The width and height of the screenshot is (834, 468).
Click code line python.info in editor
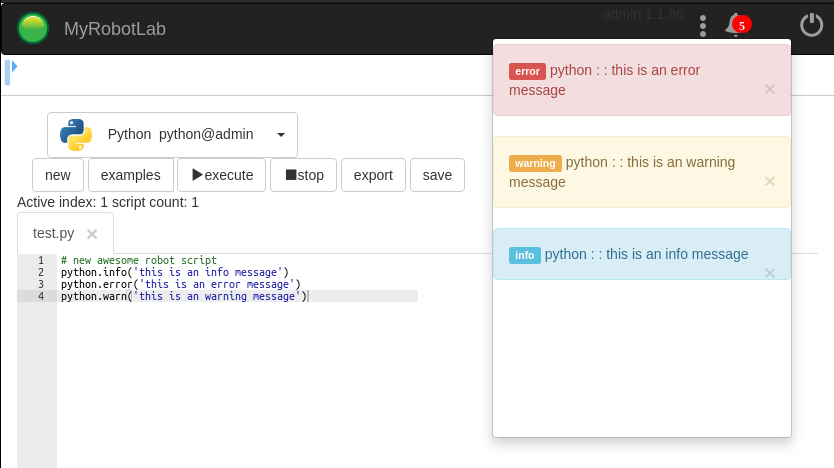point(174,272)
